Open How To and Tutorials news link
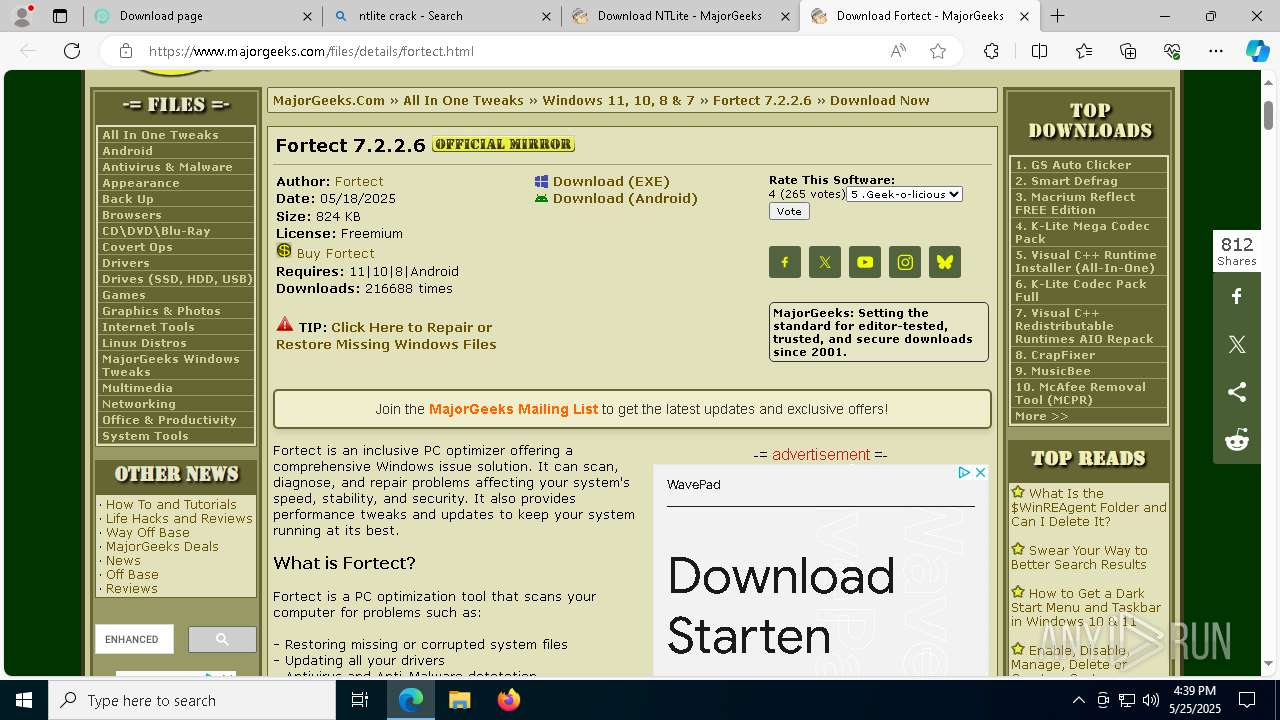The image size is (1280, 720). pos(171,505)
